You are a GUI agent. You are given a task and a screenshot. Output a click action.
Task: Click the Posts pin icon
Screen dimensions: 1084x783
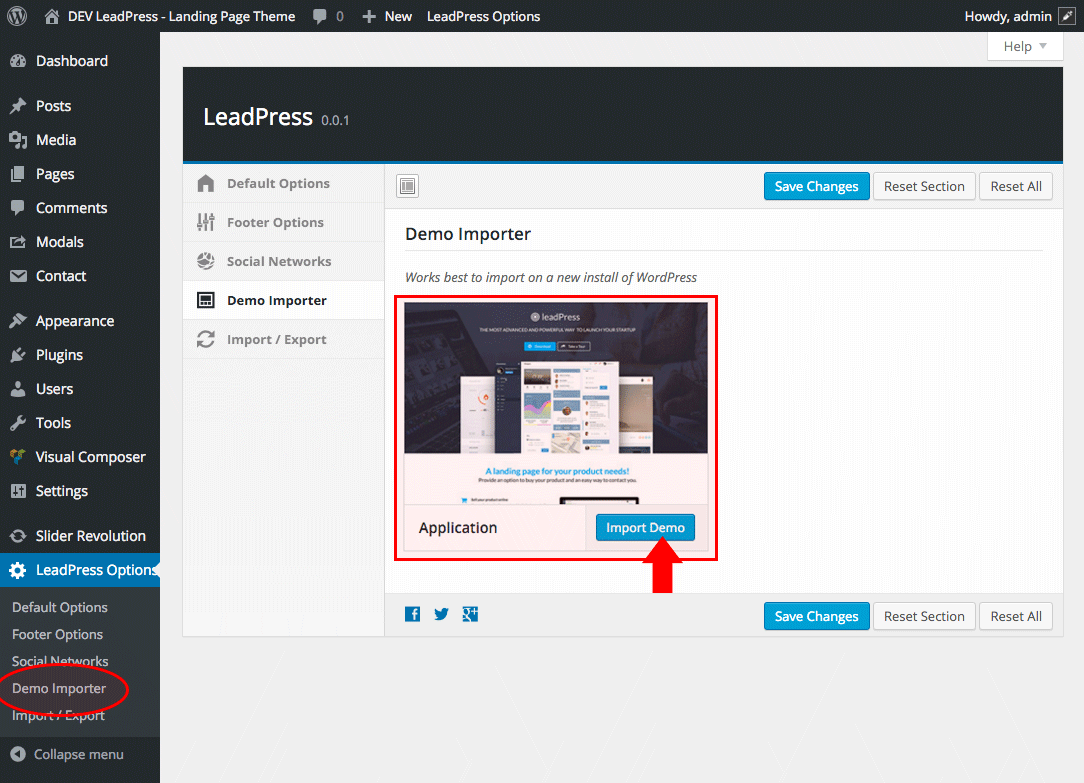(18, 106)
